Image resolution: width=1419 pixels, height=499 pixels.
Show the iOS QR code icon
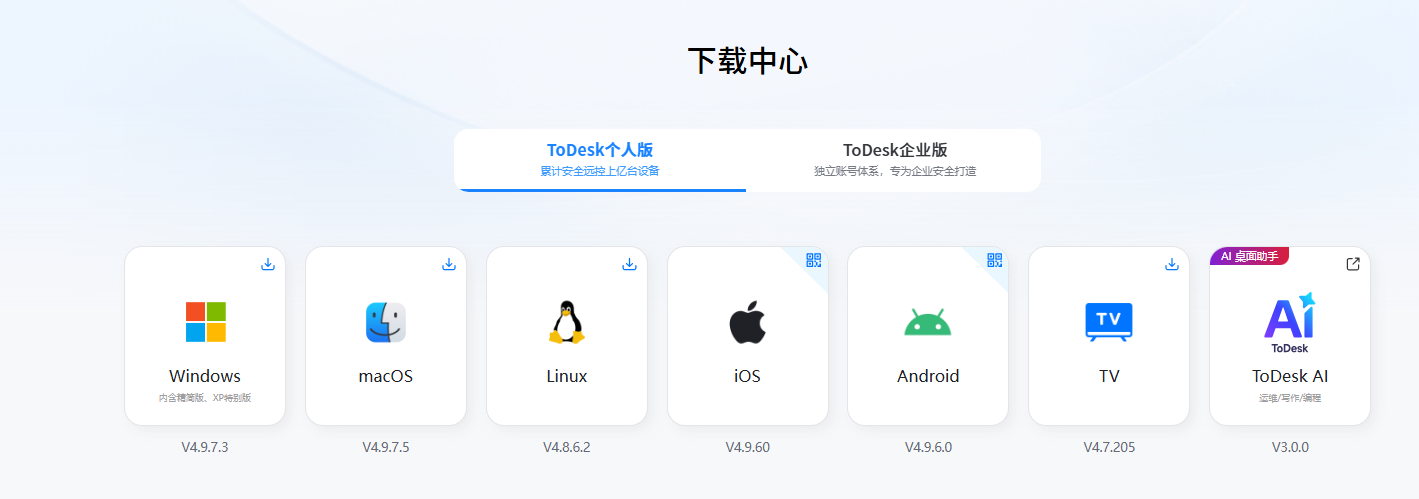(813, 260)
